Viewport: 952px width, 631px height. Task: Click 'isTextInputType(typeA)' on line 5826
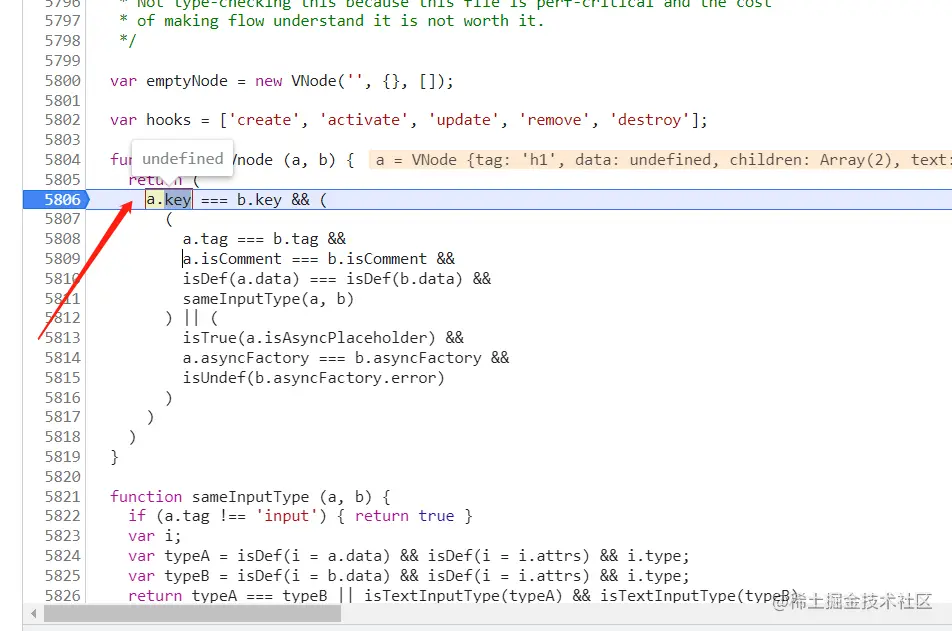coord(464,596)
